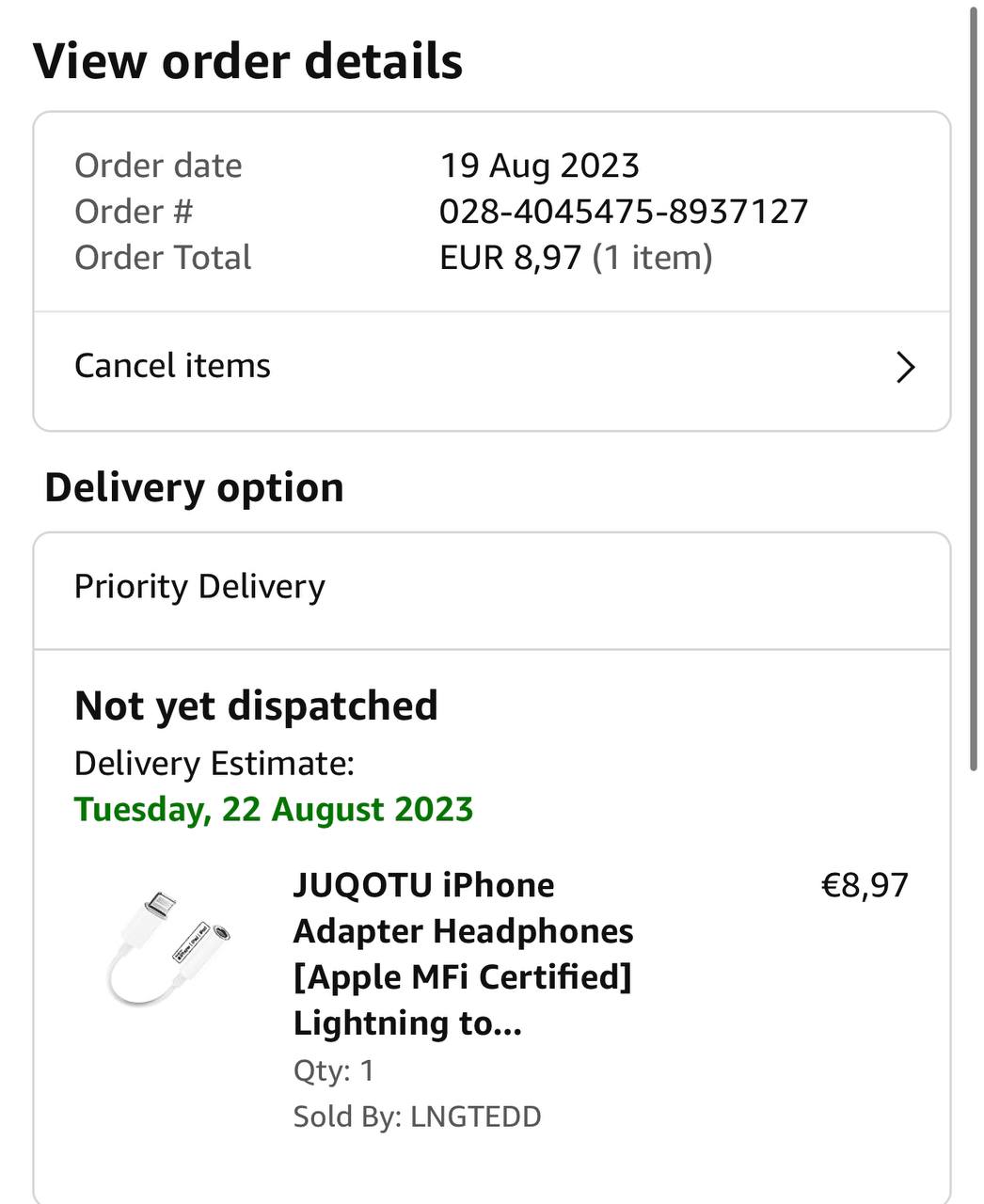The image size is (984, 1204).
Task: Click the seller name LNGTEDD
Action: [476, 1117]
